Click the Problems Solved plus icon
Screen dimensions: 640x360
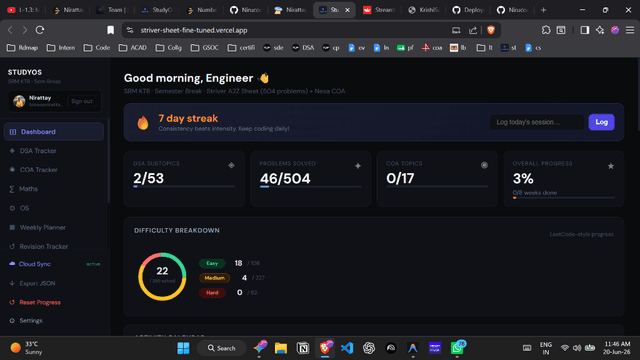[x=358, y=166]
